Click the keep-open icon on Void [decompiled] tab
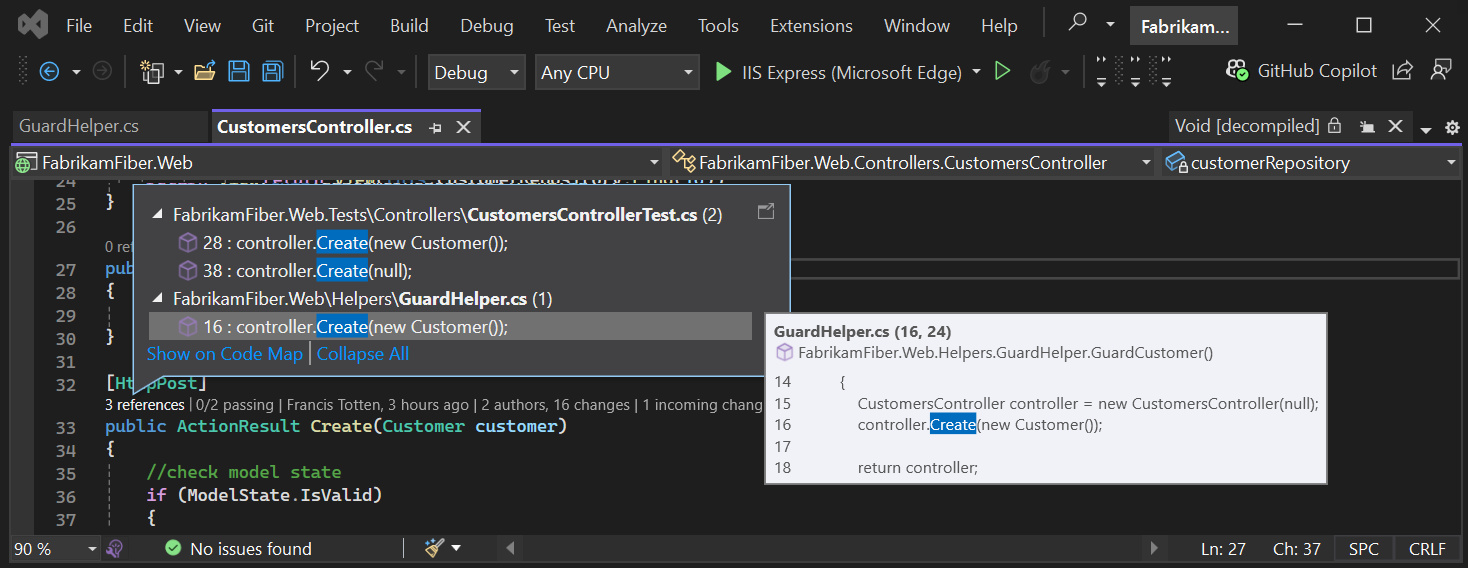Image resolution: width=1468 pixels, height=568 pixels. pyautogui.click(x=1367, y=126)
